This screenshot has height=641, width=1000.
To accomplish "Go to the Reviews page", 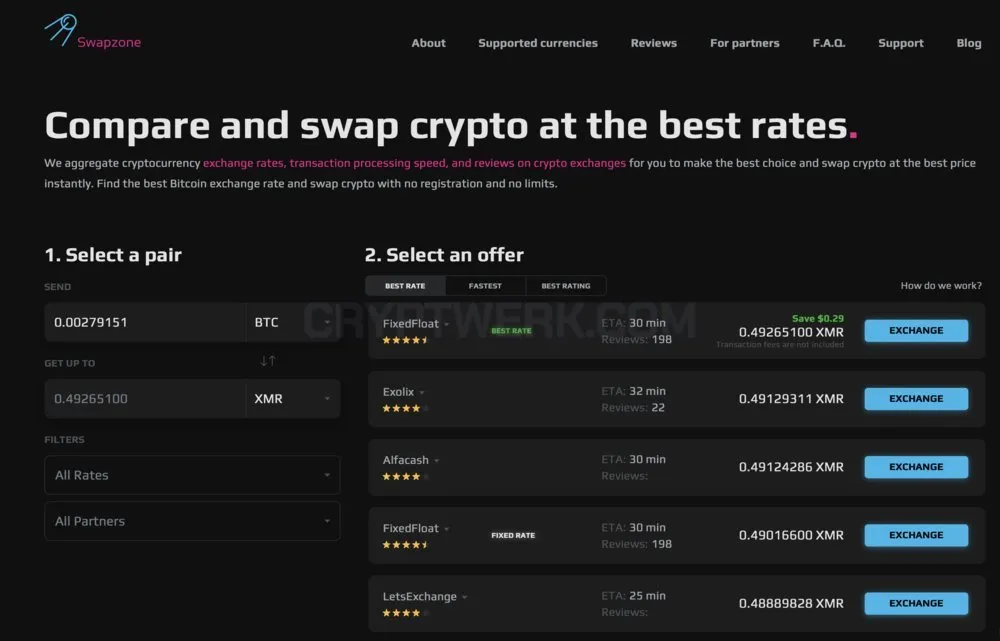I will click(x=654, y=43).
